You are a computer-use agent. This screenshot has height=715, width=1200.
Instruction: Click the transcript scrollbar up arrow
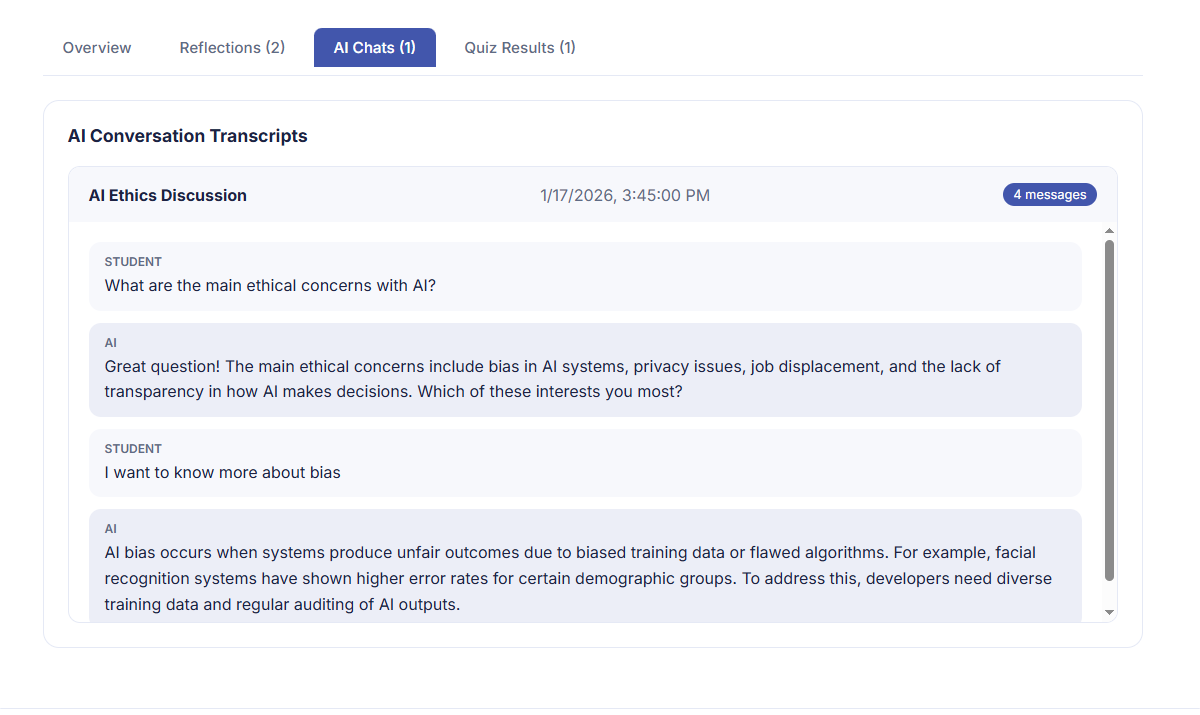click(x=1109, y=232)
